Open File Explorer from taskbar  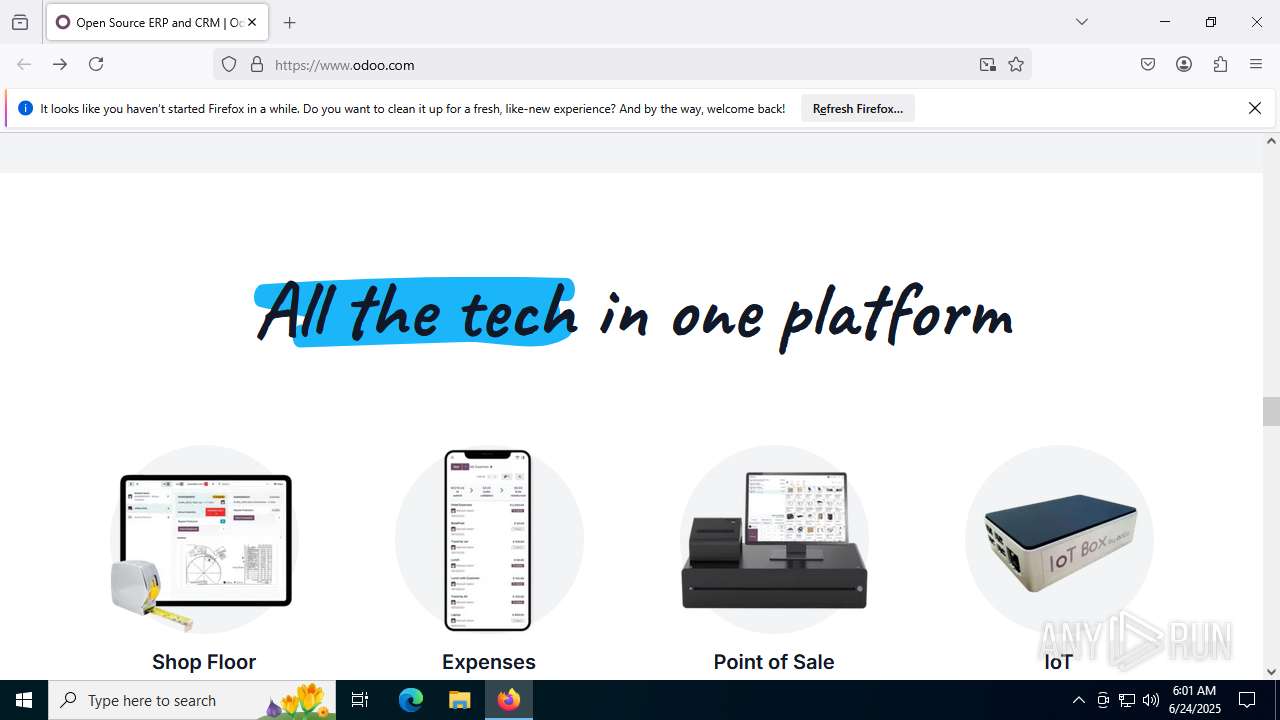(459, 700)
